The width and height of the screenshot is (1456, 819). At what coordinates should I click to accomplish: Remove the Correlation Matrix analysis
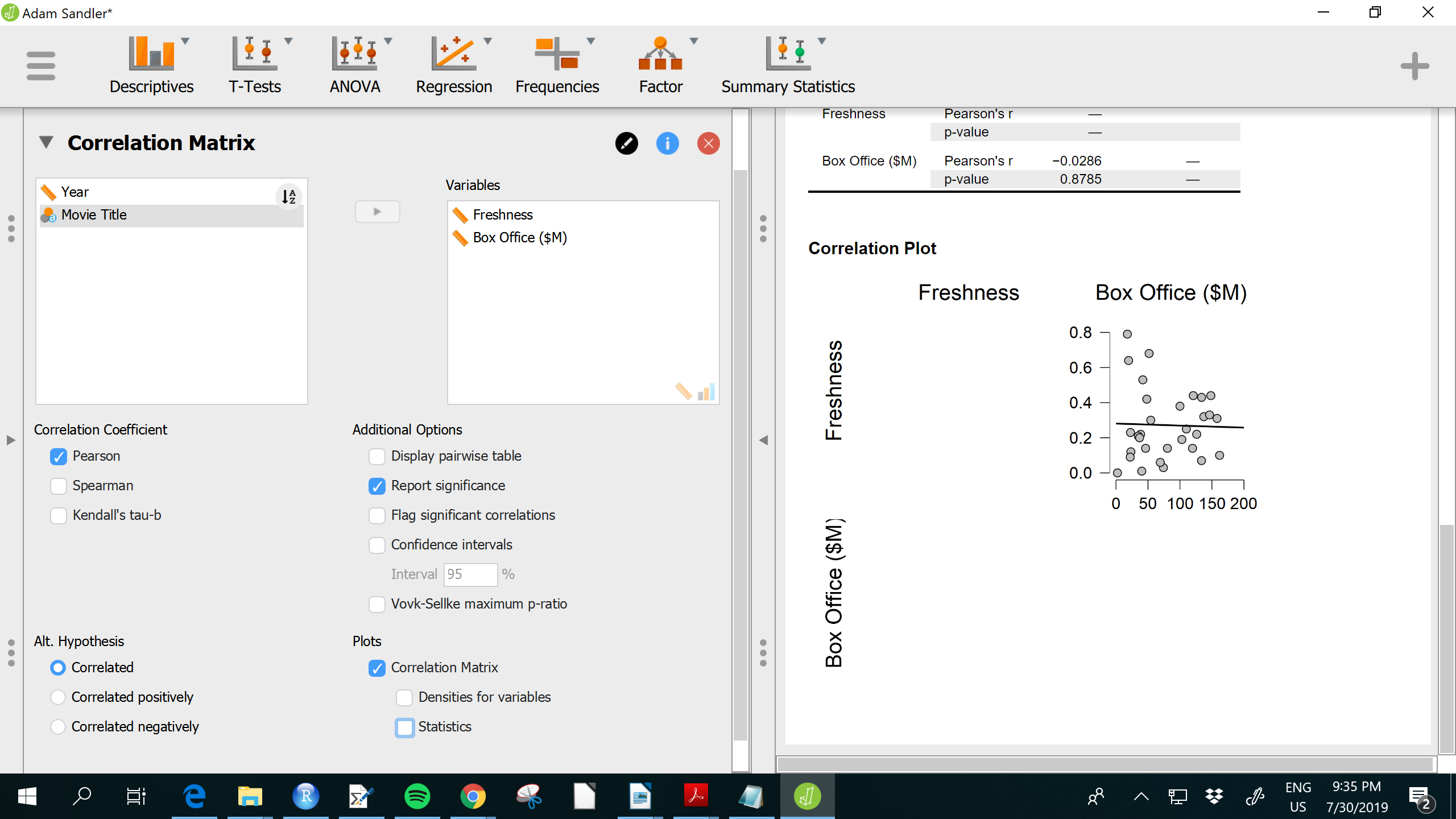point(708,143)
